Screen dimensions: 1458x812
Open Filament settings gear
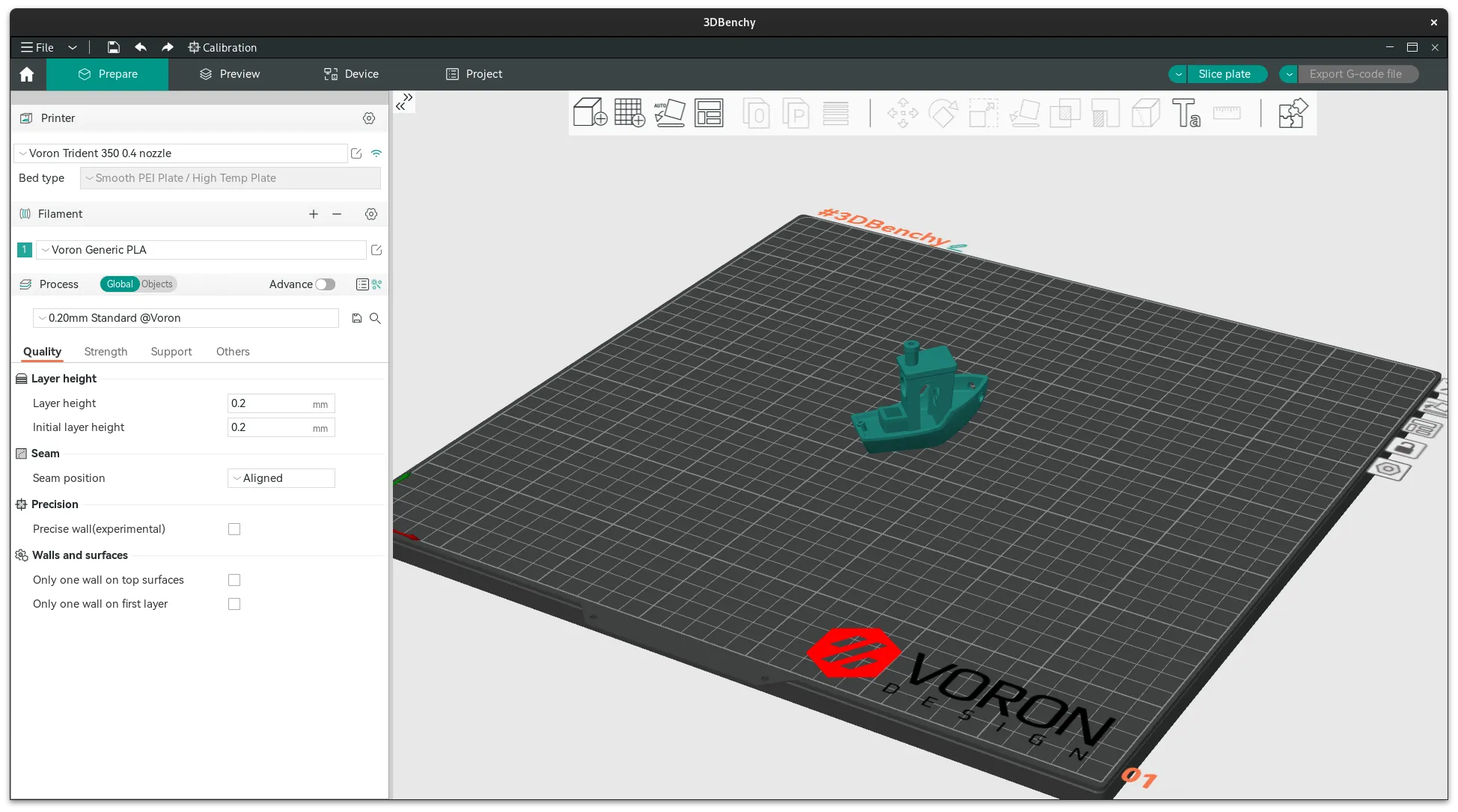pos(370,214)
